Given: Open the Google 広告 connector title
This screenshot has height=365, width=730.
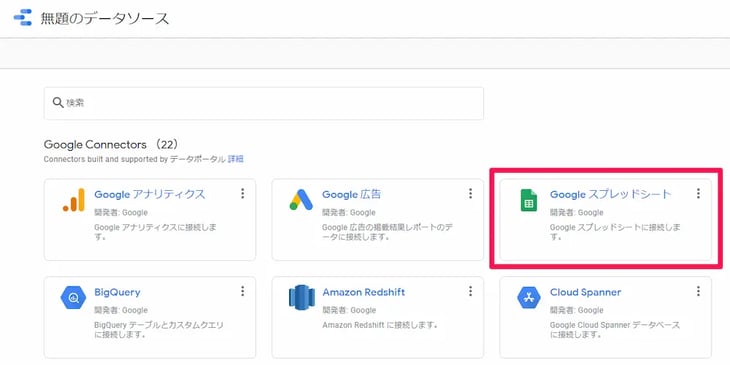Looking at the screenshot, I should [351, 194].
